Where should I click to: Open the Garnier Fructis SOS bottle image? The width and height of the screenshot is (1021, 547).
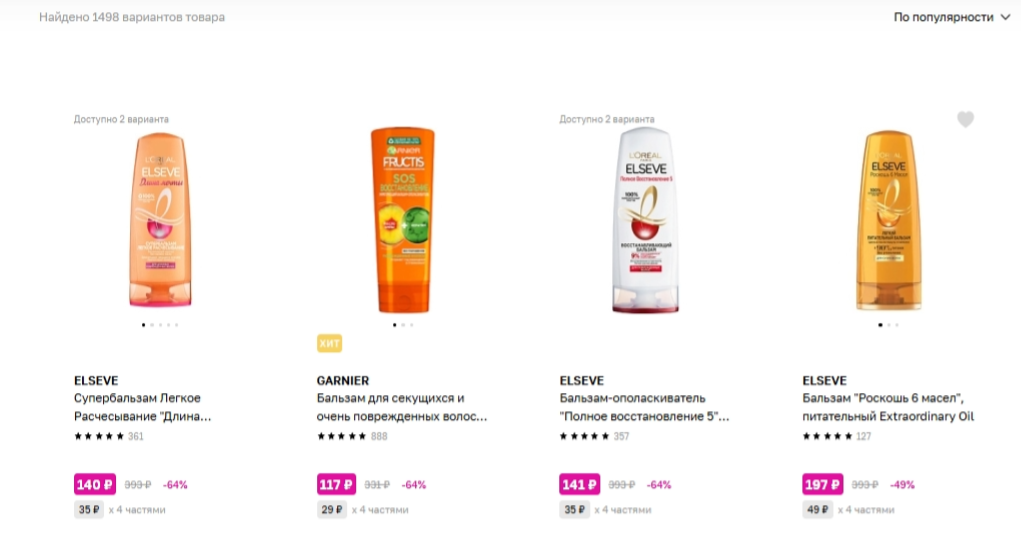tap(403, 219)
